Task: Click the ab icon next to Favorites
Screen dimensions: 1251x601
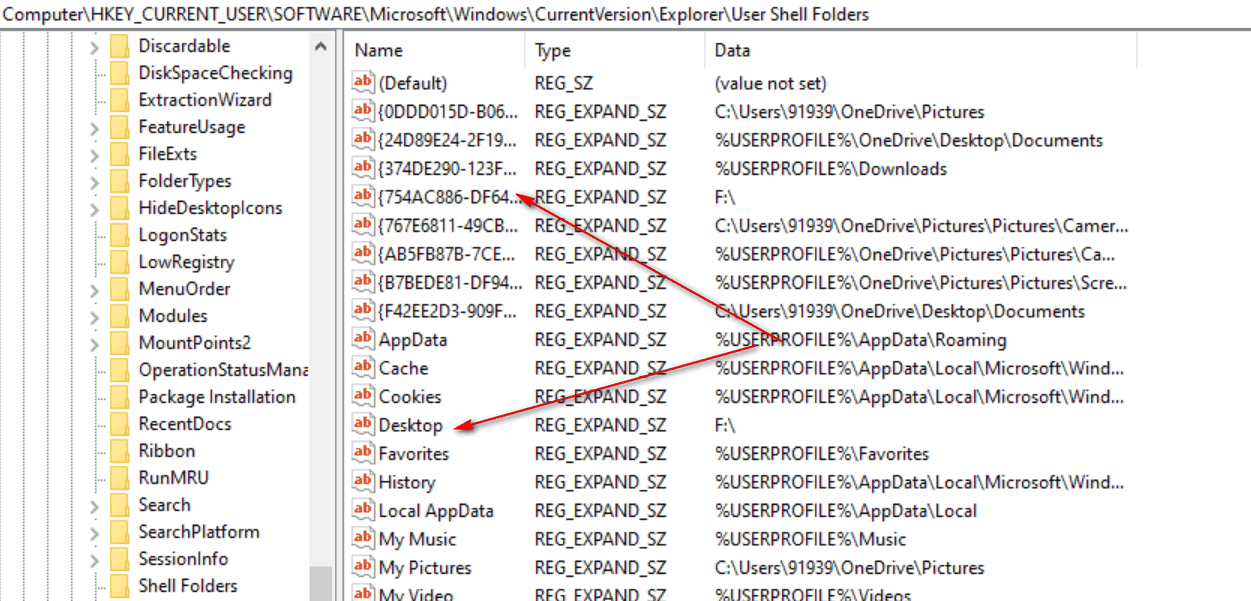Action: (362, 453)
